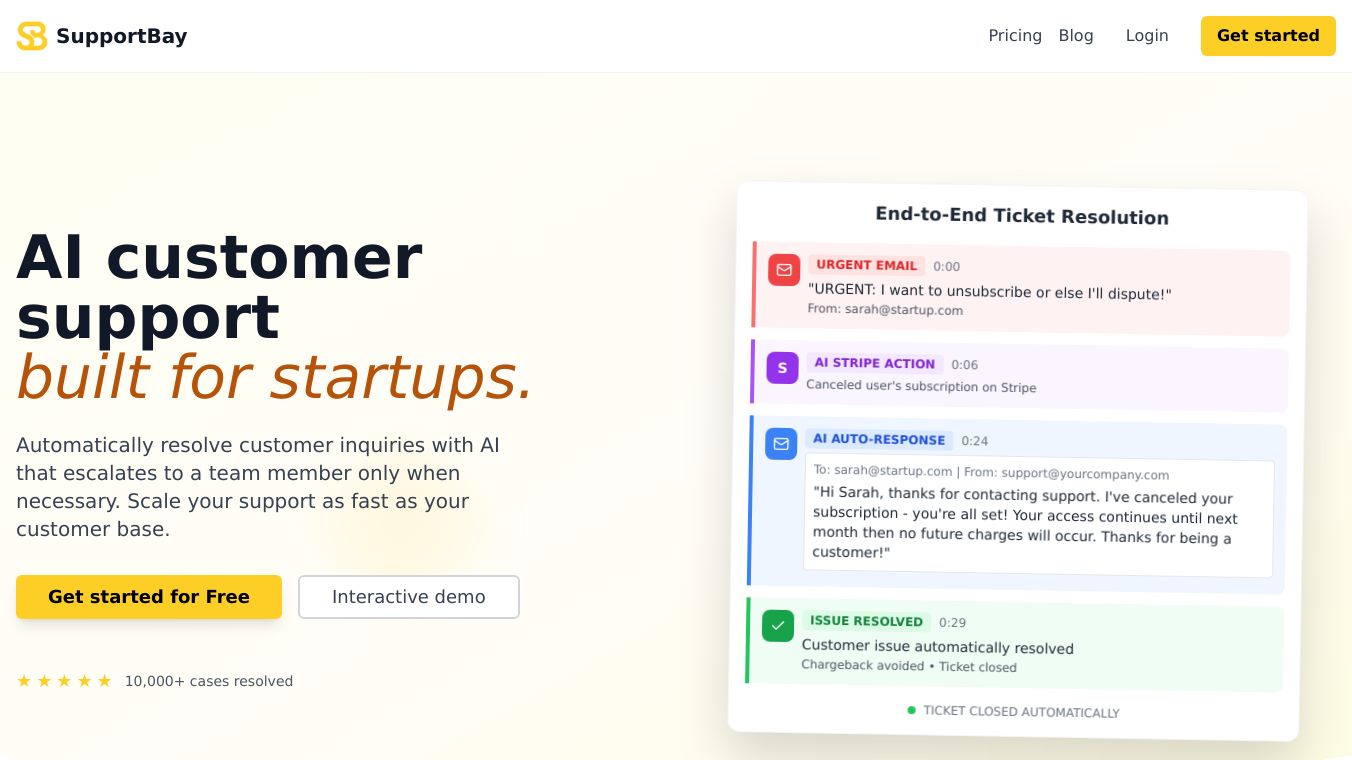Select the ISSUE RESOLVED tag
1352x760 pixels.
pyautogui.click(x=866, y=621)
